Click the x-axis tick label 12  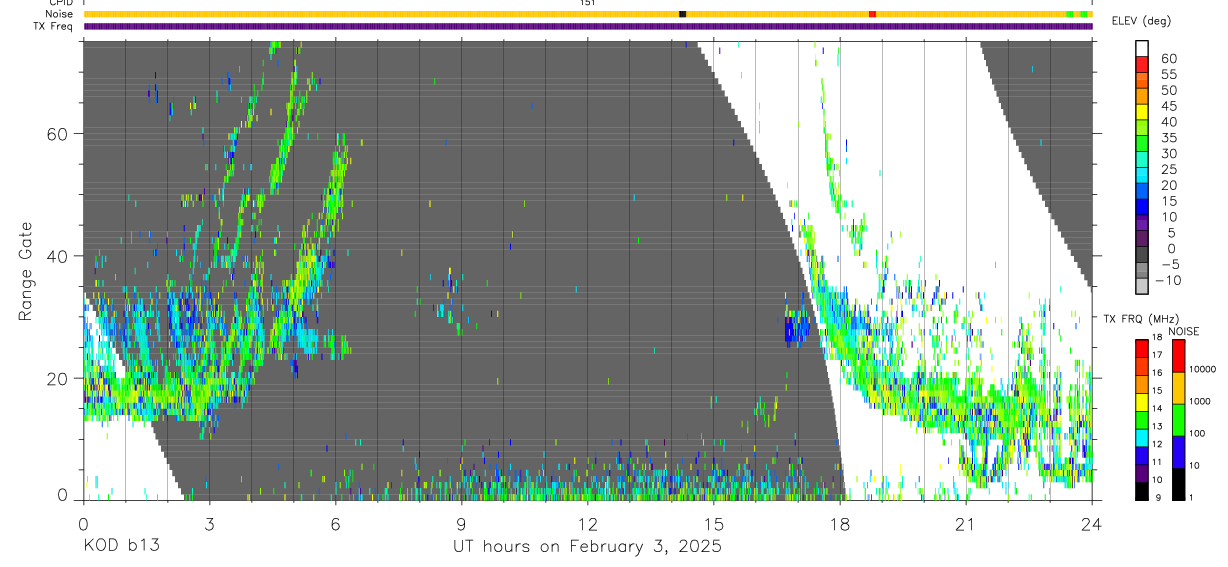[x=587, y=523]
